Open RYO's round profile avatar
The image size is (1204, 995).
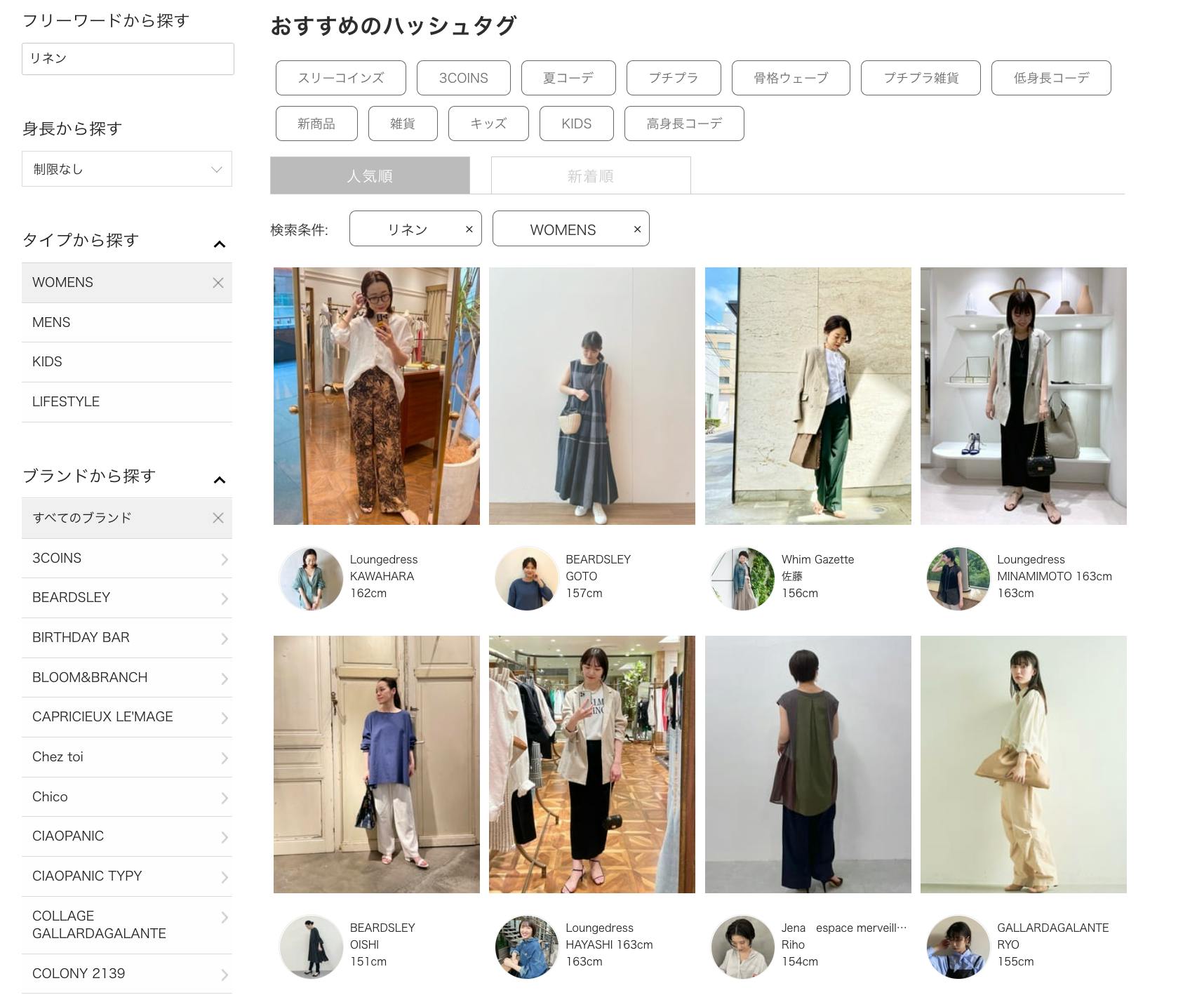(958, 947)
